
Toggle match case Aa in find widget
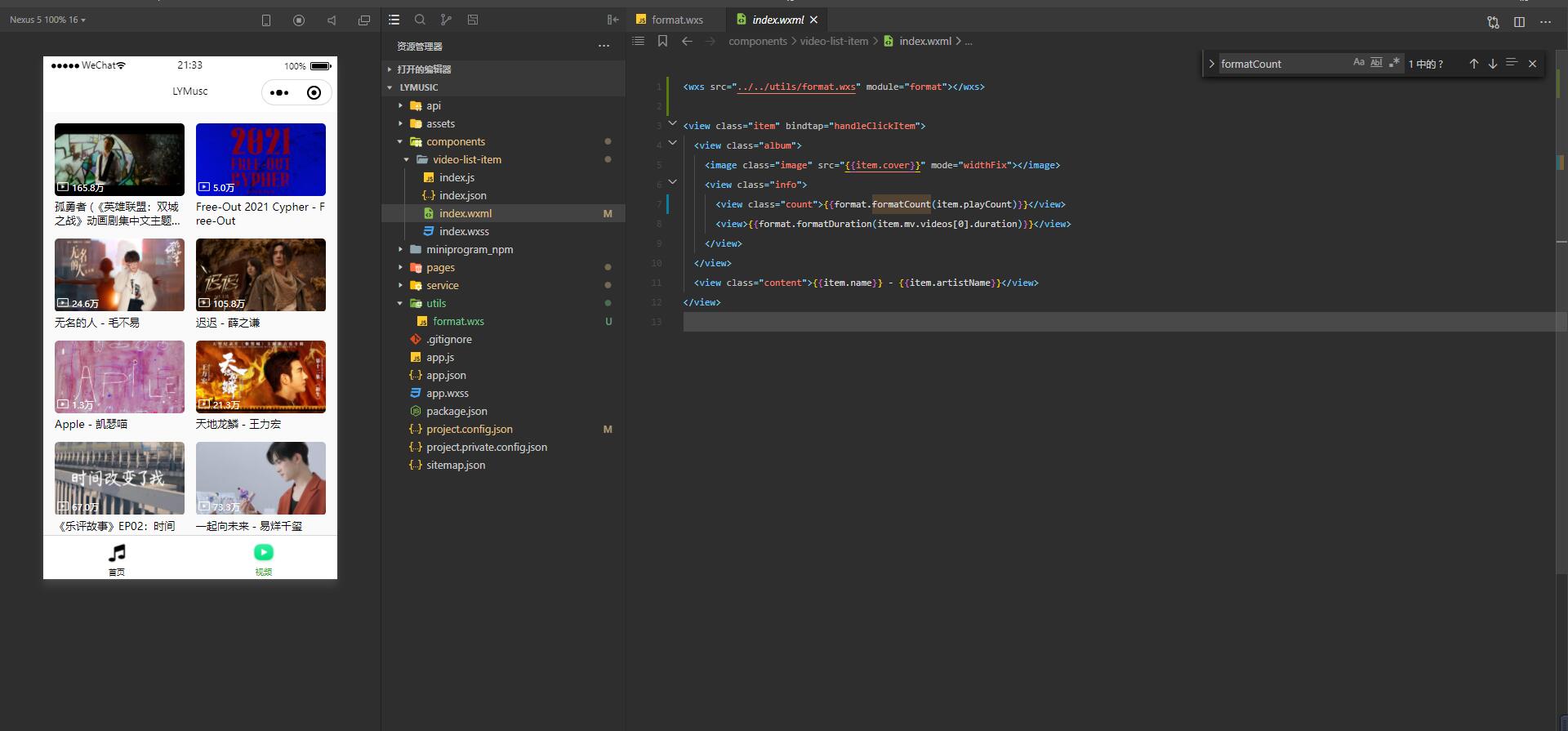point(1359,62)
